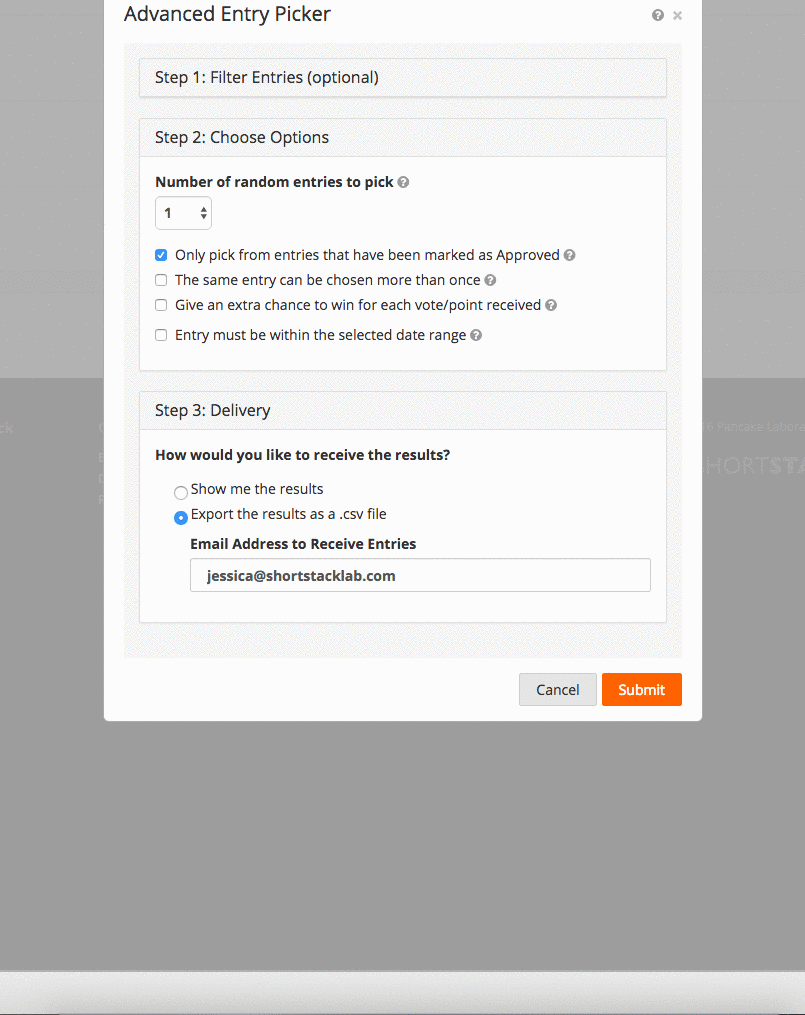Select the Show me the results option
This screenshot has width=805, height=1015.
tap(181, 492)
